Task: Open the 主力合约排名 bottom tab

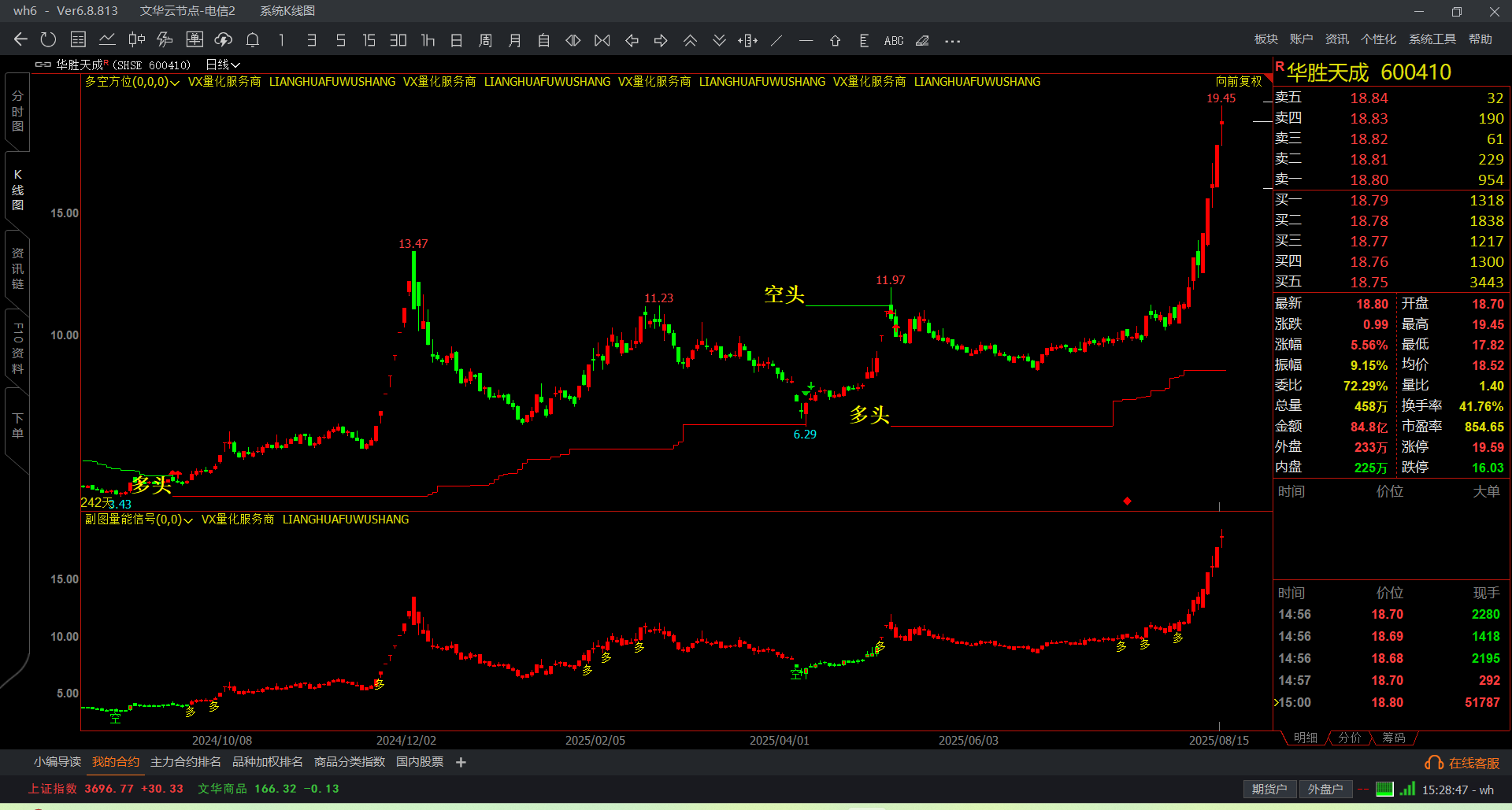Action: click(186, 762)
